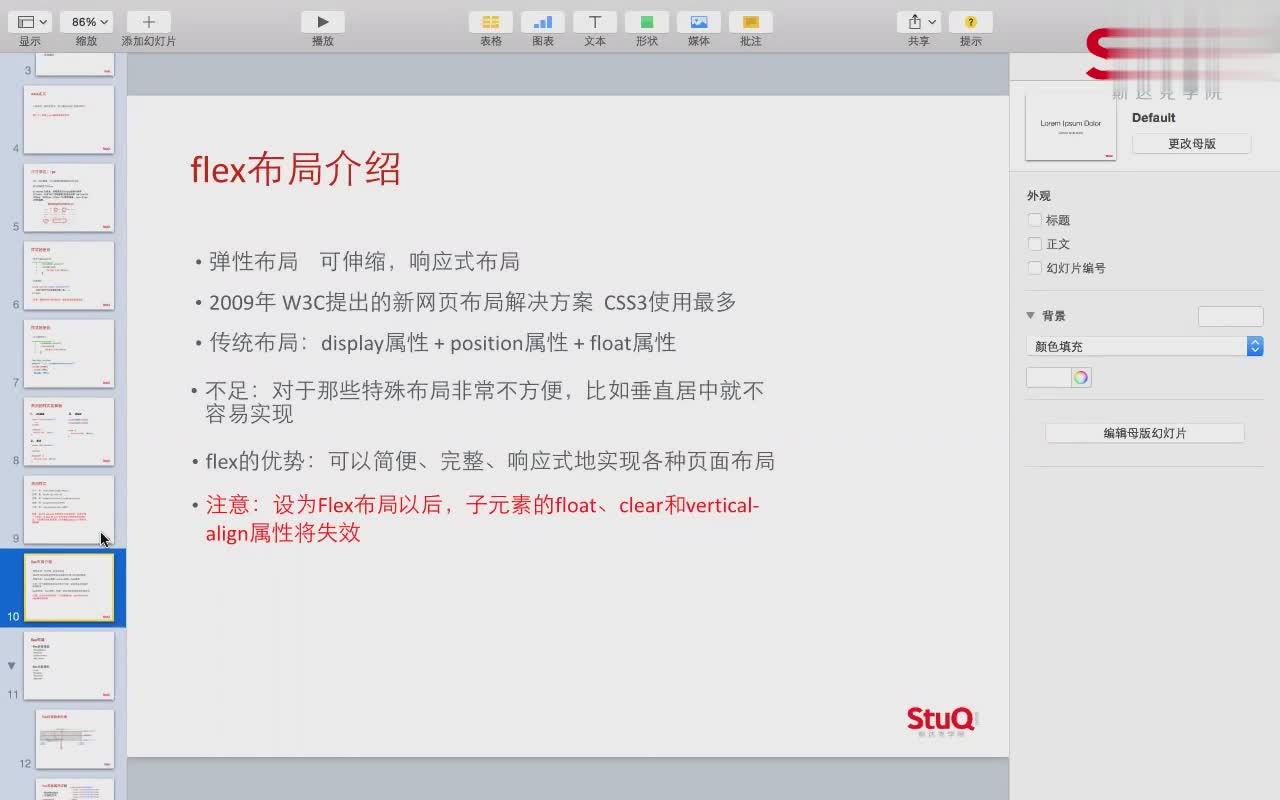Select slide 5 thumbnail
1280x800 pixels.
pos(69,197)
